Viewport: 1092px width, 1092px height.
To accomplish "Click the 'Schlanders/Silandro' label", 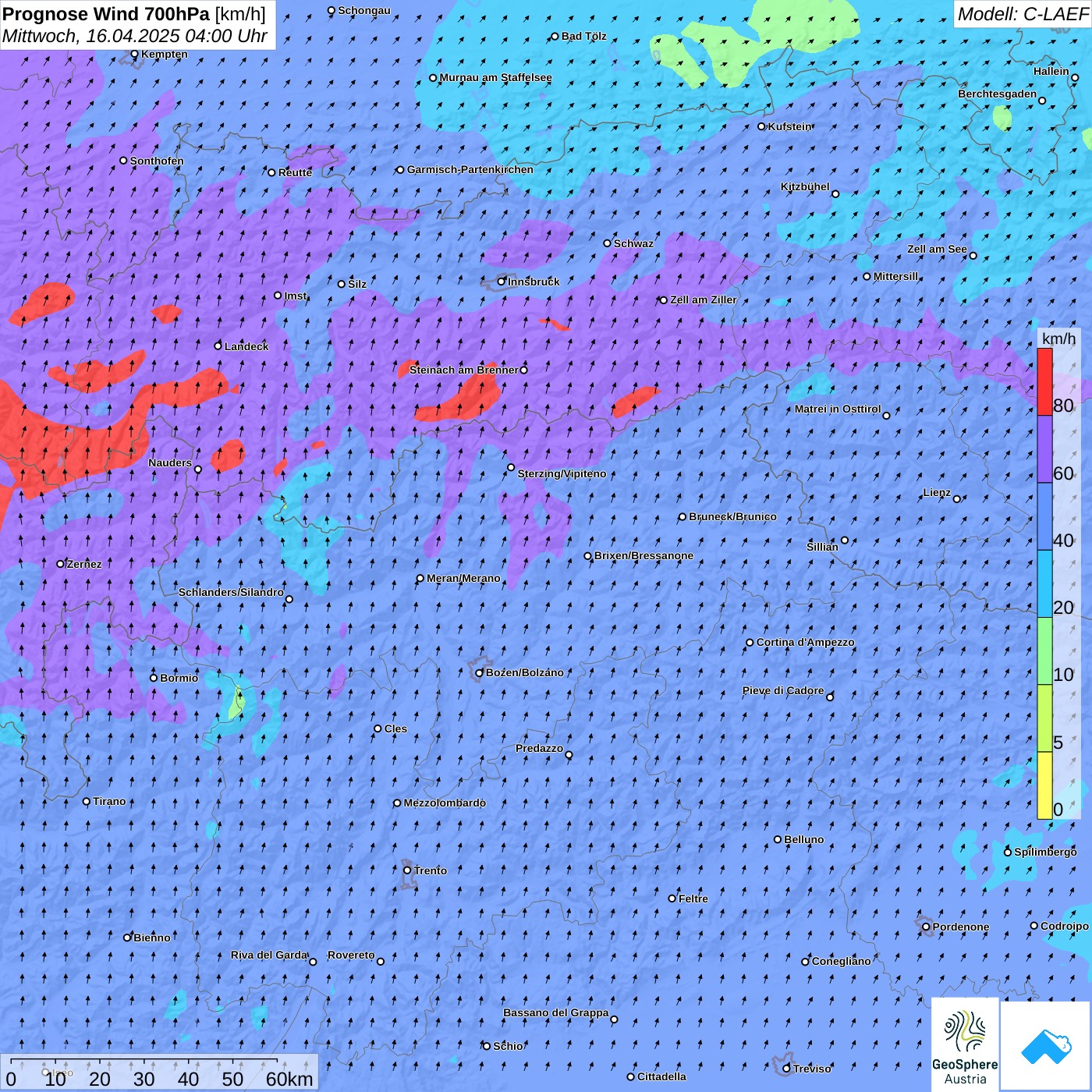I will [x=231, y=592].
